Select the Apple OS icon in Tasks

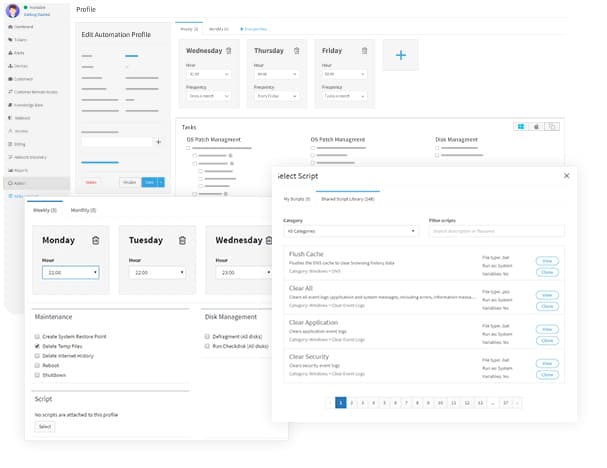point(537,126)
